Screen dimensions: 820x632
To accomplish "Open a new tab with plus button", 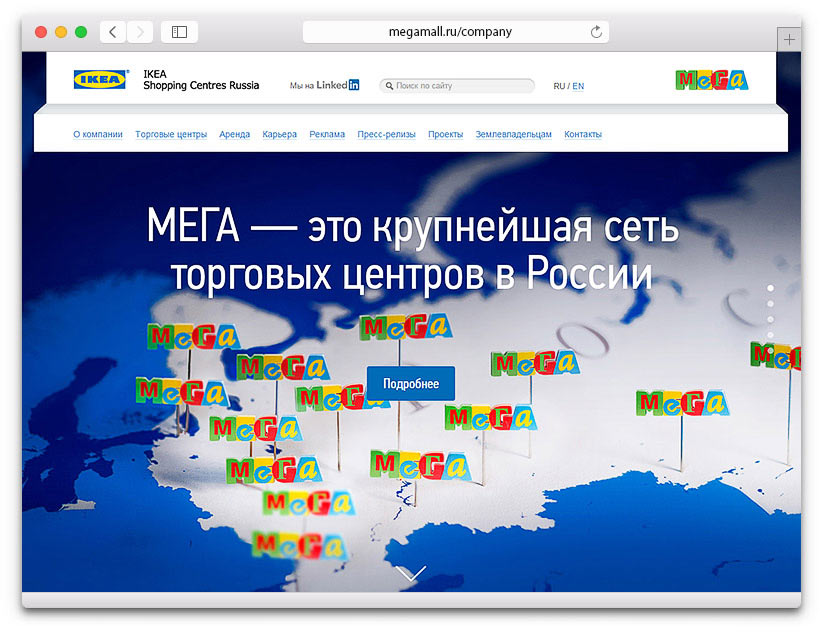I will (790, 40).
